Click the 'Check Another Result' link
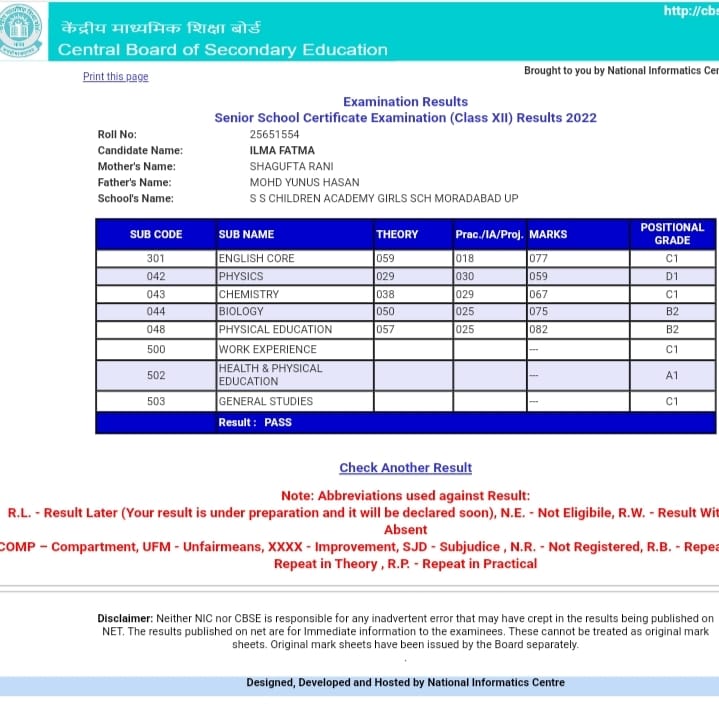Screen dimensions: 719x712 click(x=405, y=468)
